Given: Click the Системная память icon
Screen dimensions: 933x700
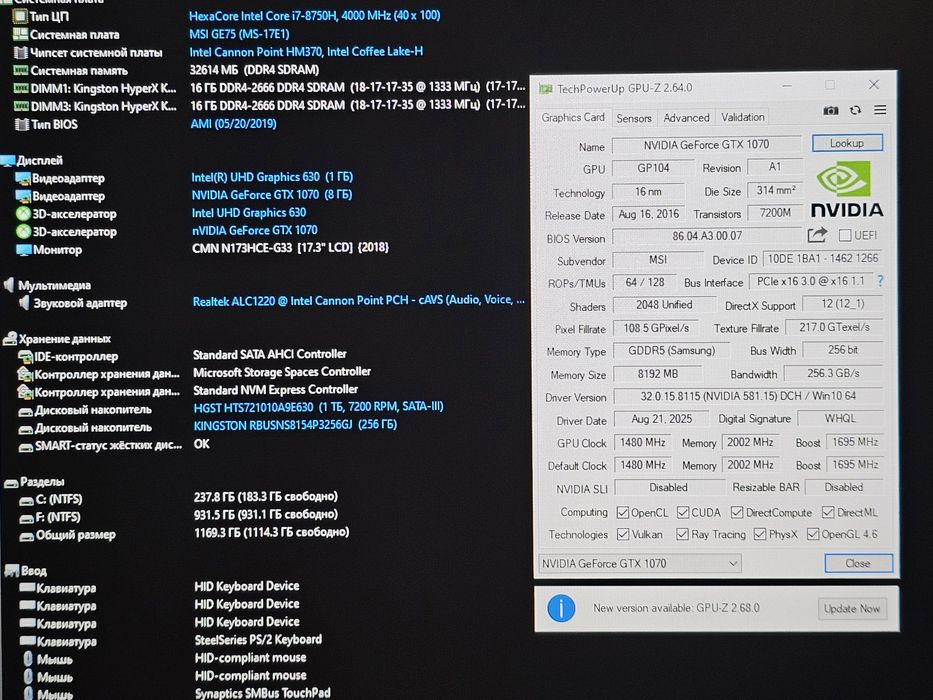Looking at the screenshot, I should (21, 70).
